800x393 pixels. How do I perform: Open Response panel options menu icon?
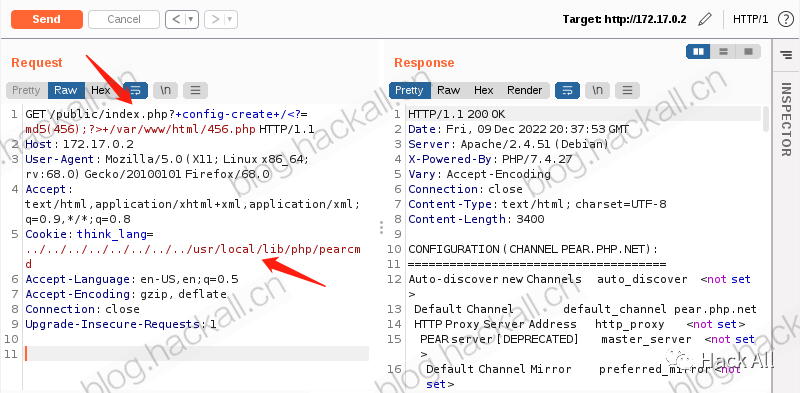click(628, 90)
